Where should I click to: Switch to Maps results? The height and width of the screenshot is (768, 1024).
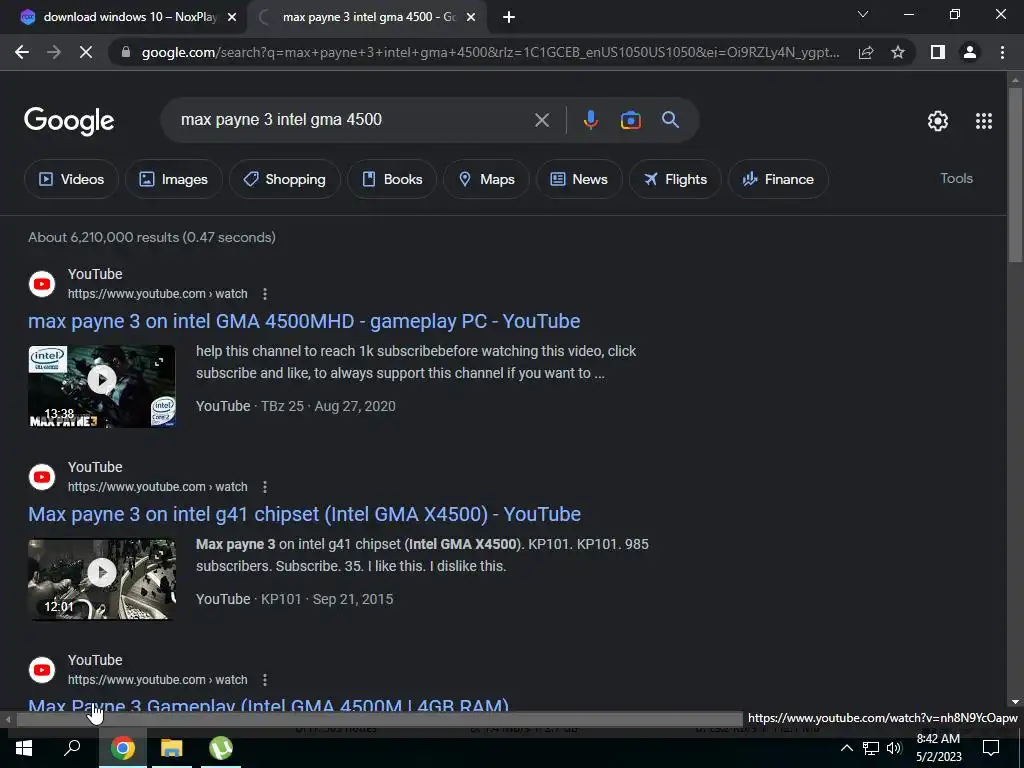[487, 179]
